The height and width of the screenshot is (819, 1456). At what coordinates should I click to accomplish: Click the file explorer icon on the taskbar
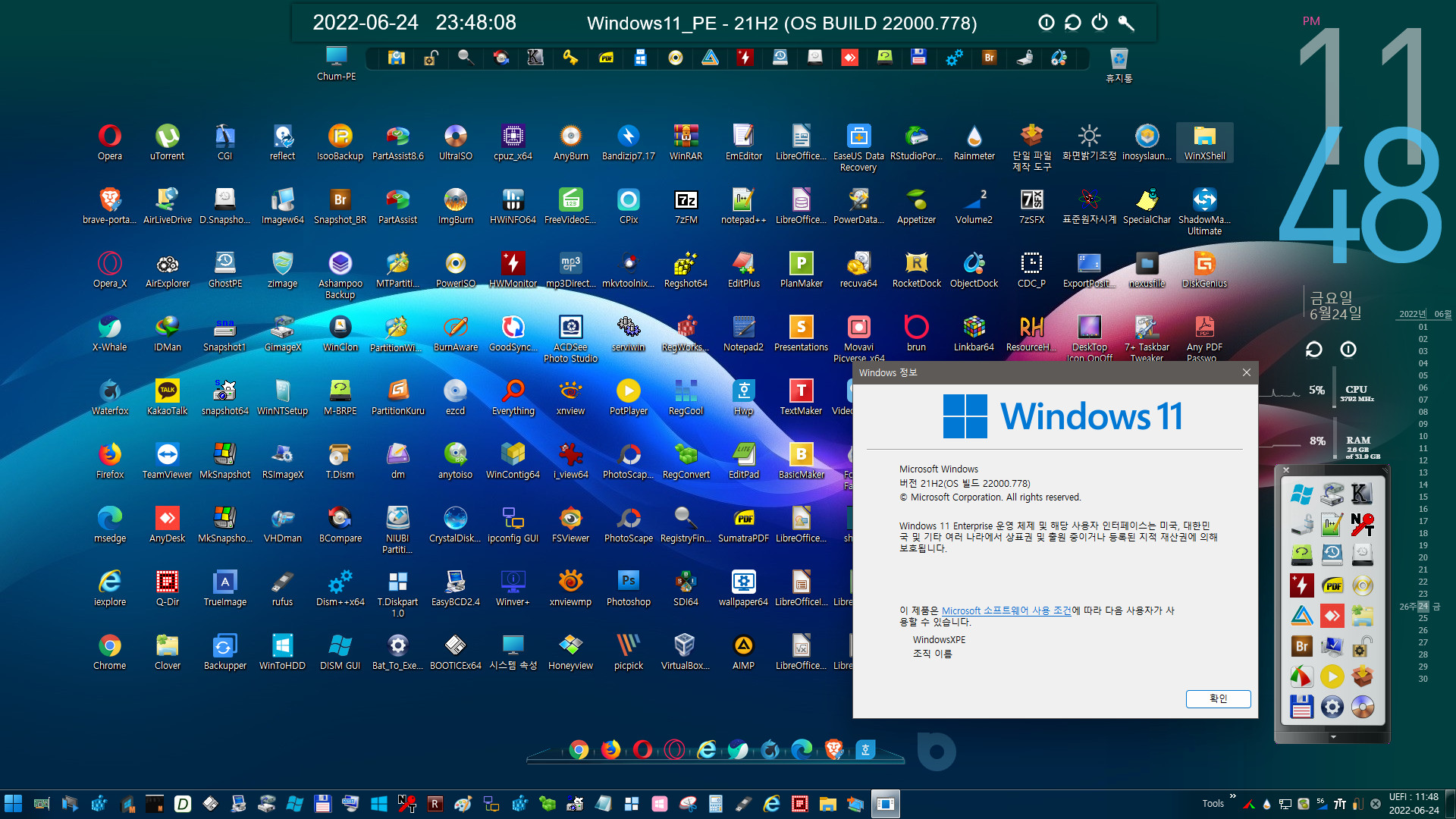[x=827, y=804]
